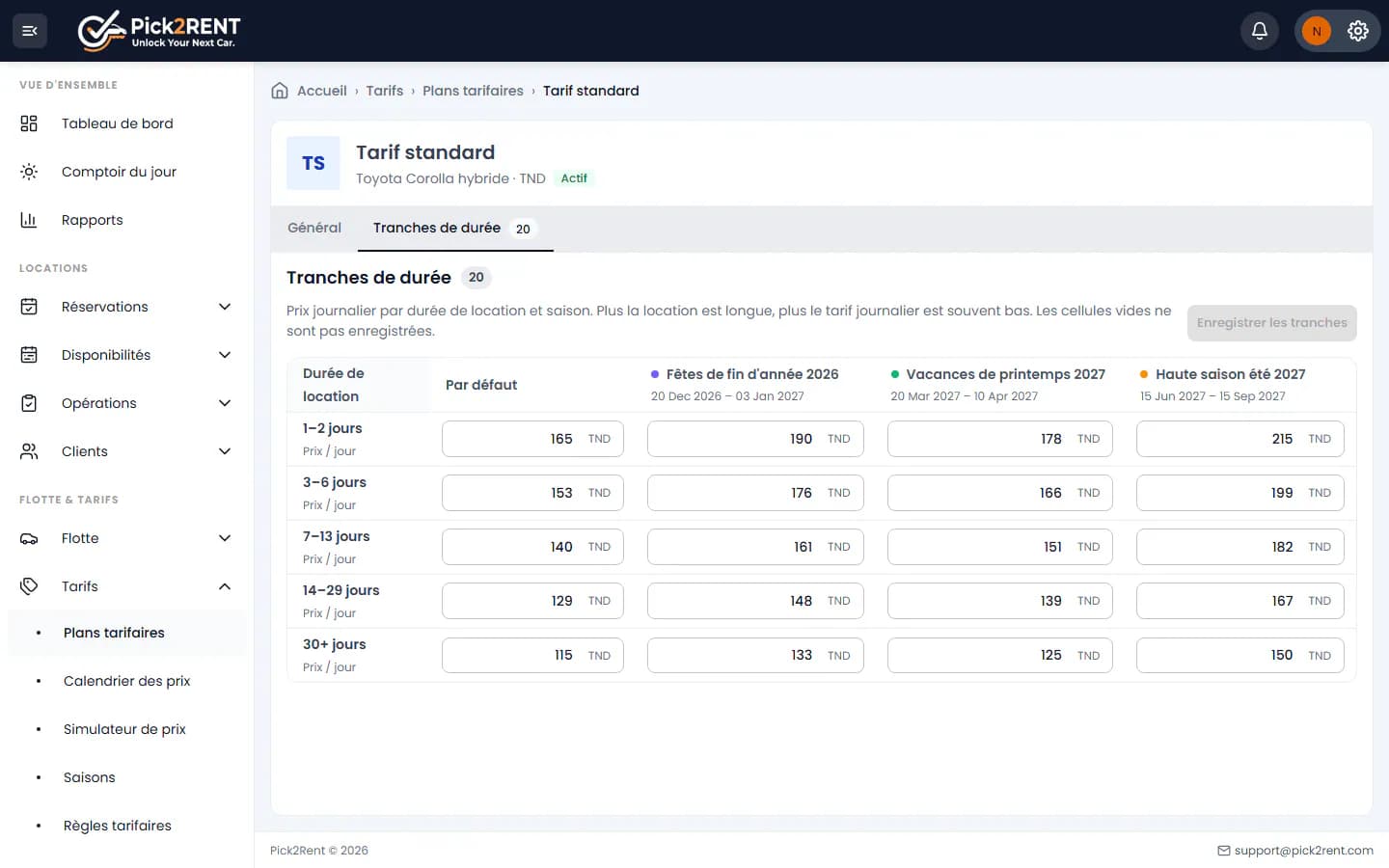
Task: Open Simulateur de prix menu item
Action: (x=127, y=729)
